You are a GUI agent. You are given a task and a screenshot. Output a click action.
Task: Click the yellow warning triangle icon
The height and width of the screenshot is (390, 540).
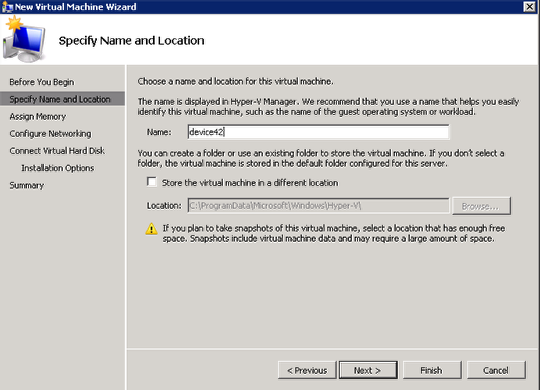[151, 229]
